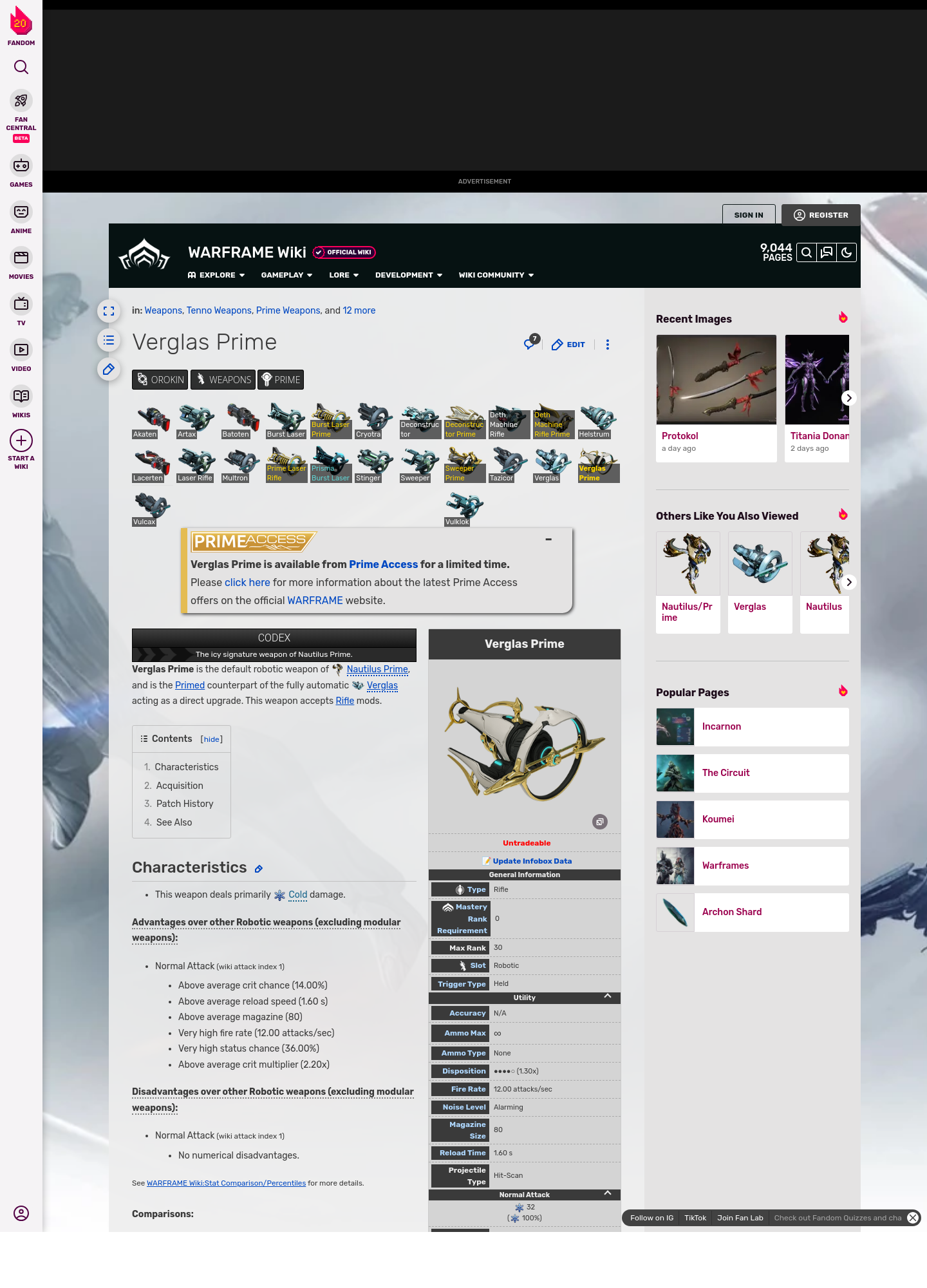Viewport: 927px width, 1288px height.
Task: Open the Movies clapperboard icon
Action: [x=21, y=258]
